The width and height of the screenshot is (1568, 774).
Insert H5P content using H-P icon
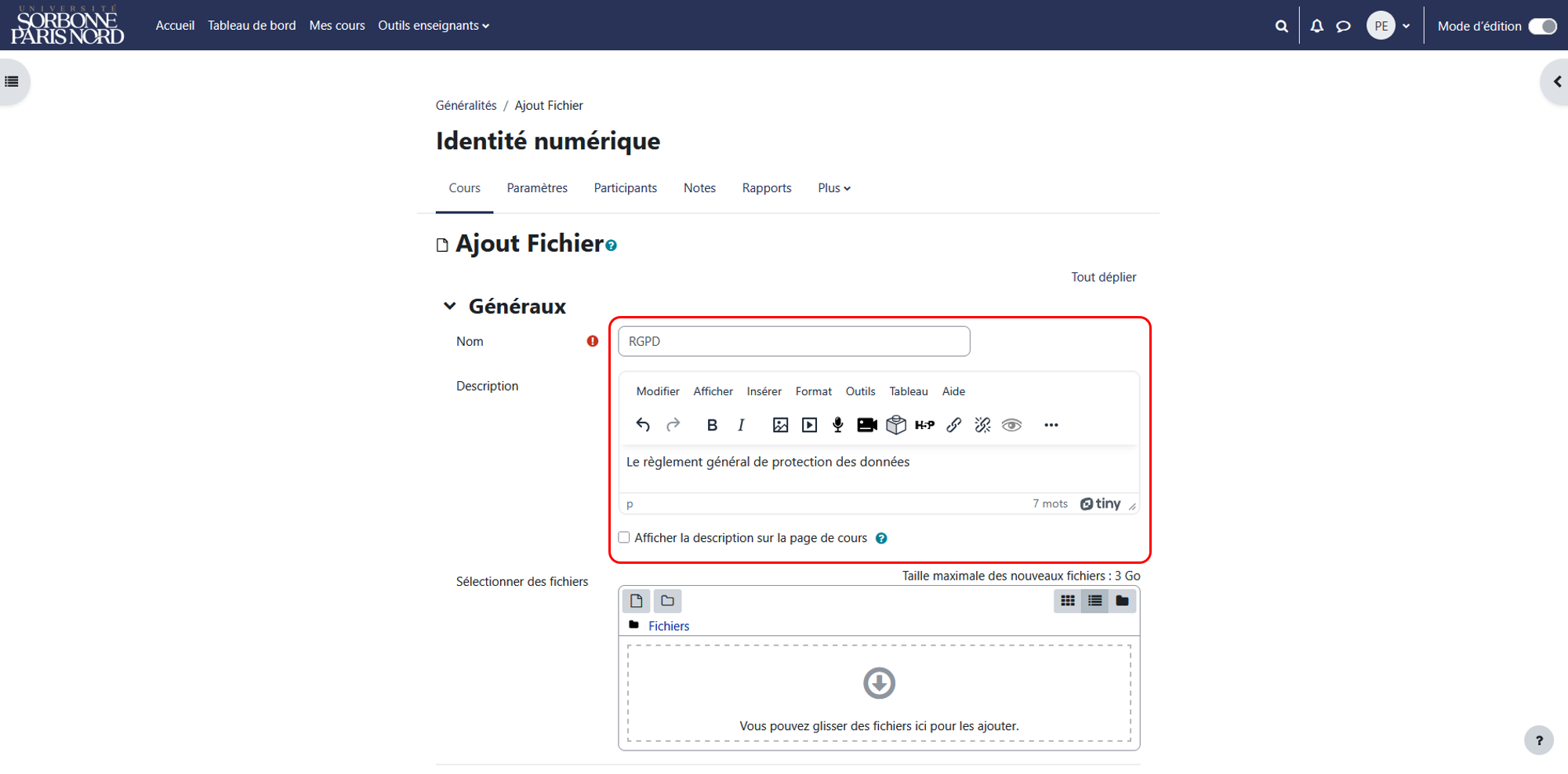coord(924,425)
